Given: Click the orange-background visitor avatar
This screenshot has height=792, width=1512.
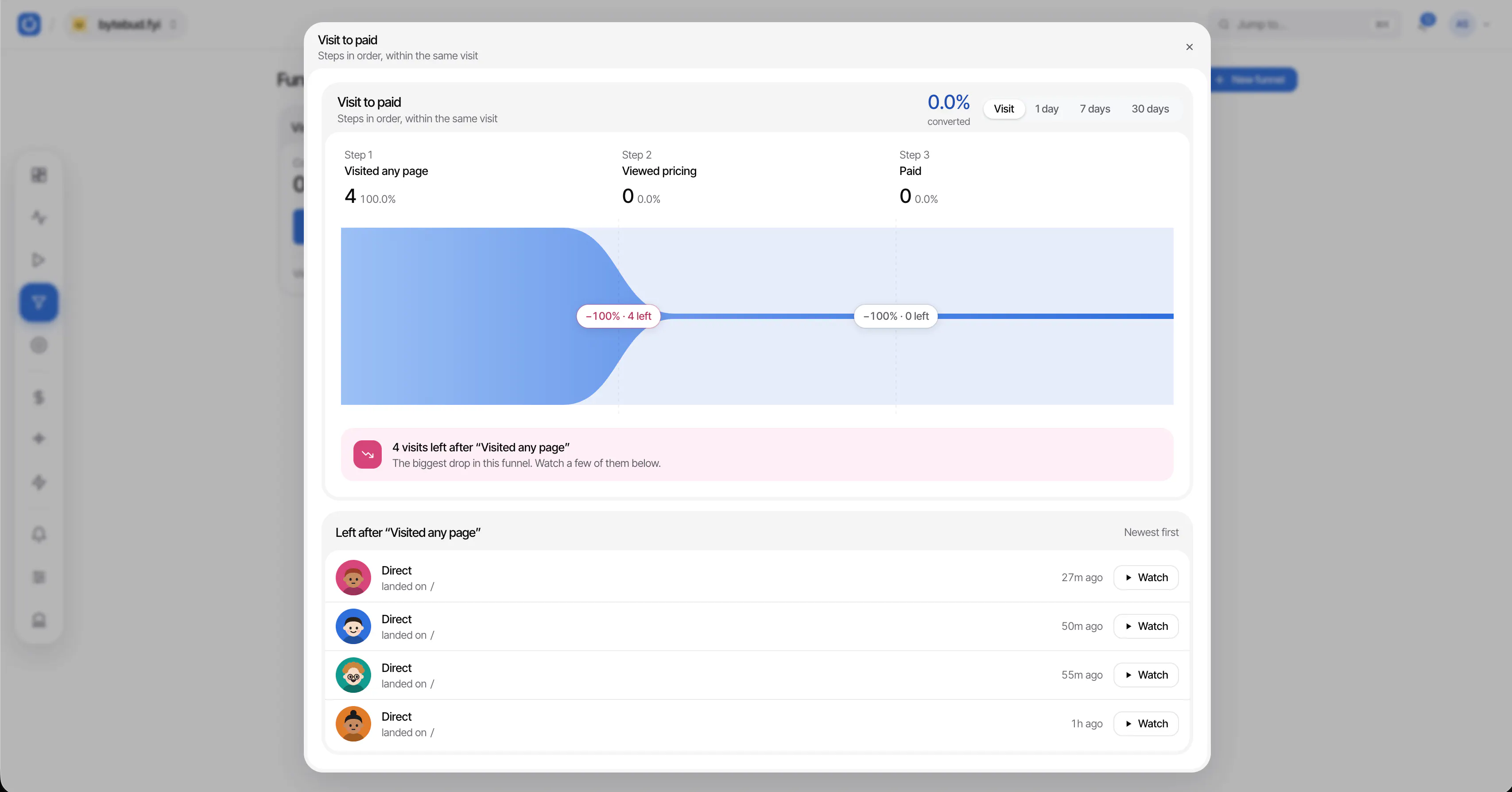Looking at the screenshot, I should click(353, 723).
